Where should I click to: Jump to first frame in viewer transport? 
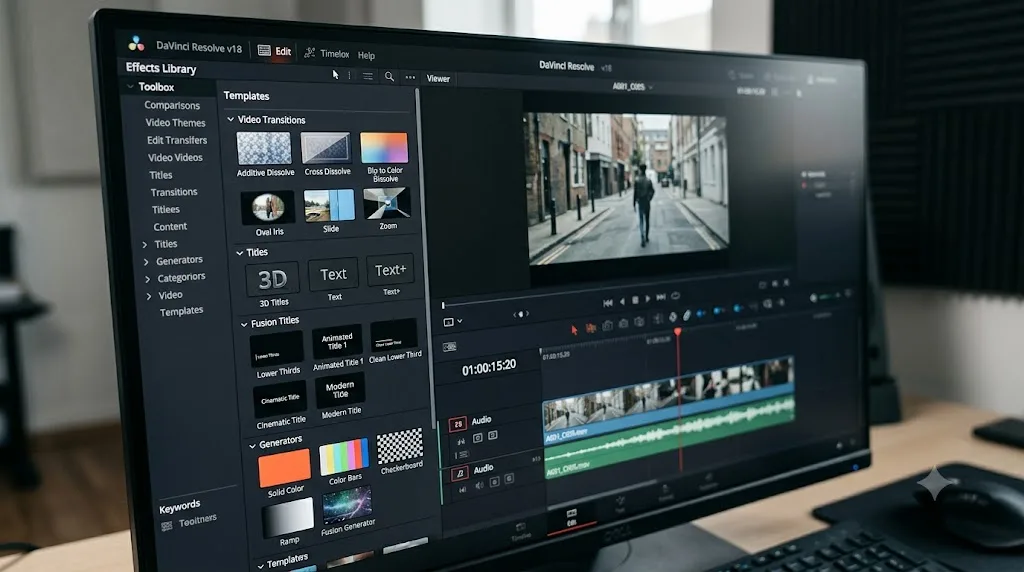[608, 302]
